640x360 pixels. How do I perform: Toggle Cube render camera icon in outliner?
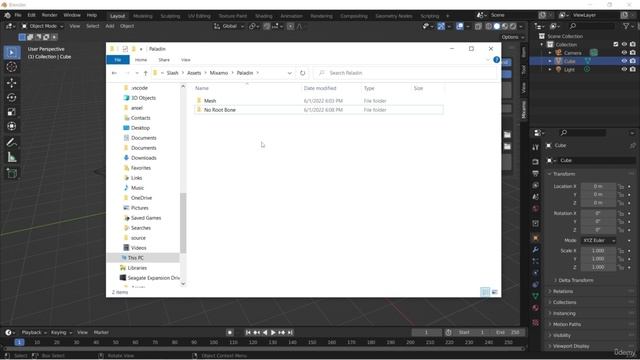click(x=633, y=61)
